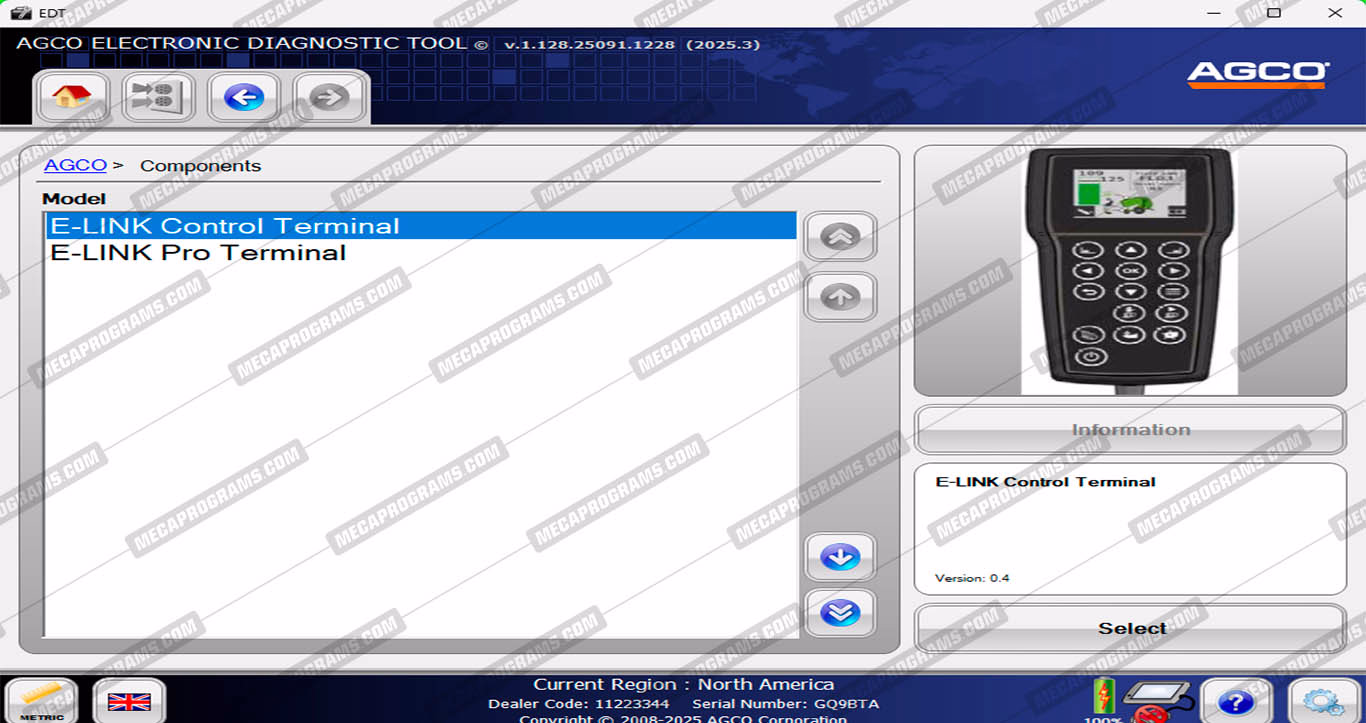1366x723 pixels.
Task: Move up one item in Model list
Action: coord(840,297)
